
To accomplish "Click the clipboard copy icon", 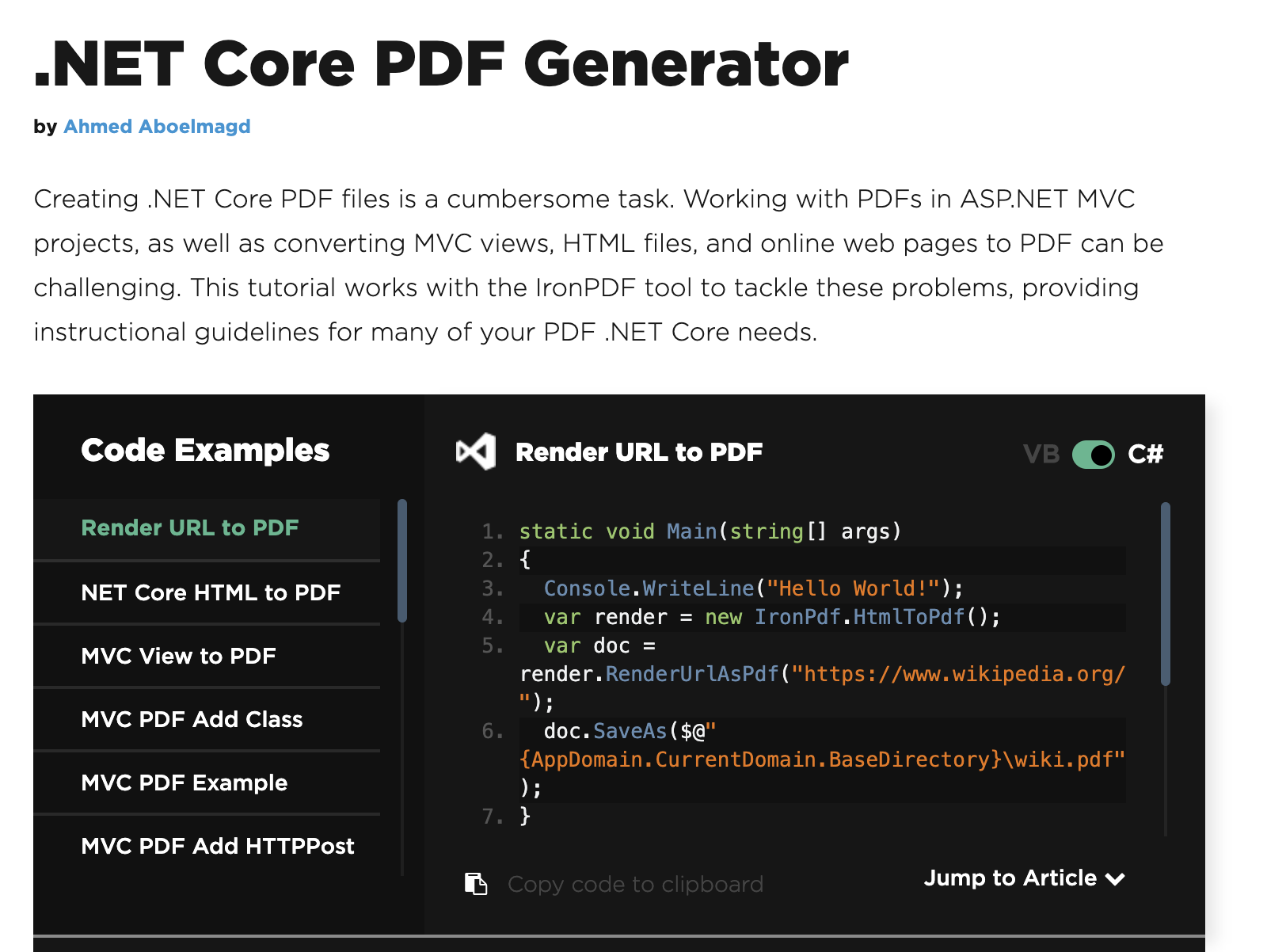I will 476,883.
